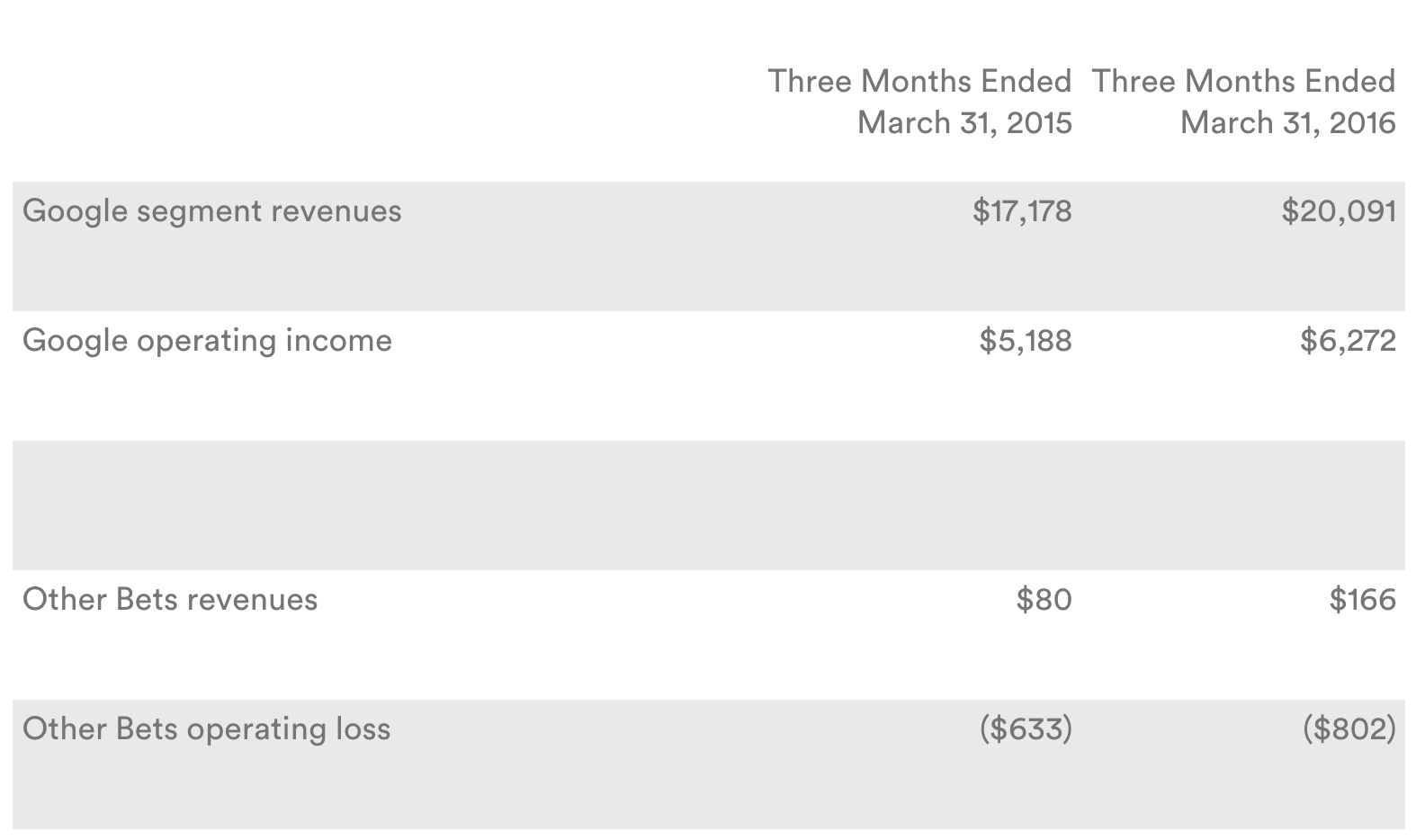Image resolution: width=1416 pixels, height=840 pixels.
Task: Select the ($802) operating loss value
Action: coord(1349,729)
